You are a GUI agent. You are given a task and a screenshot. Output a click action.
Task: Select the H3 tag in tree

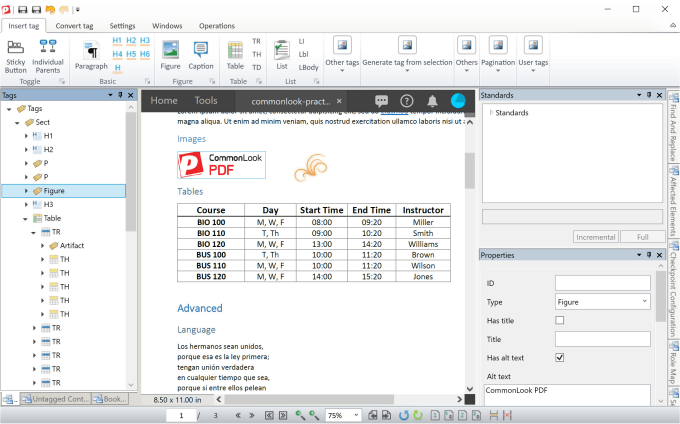[x=49, y=204]
